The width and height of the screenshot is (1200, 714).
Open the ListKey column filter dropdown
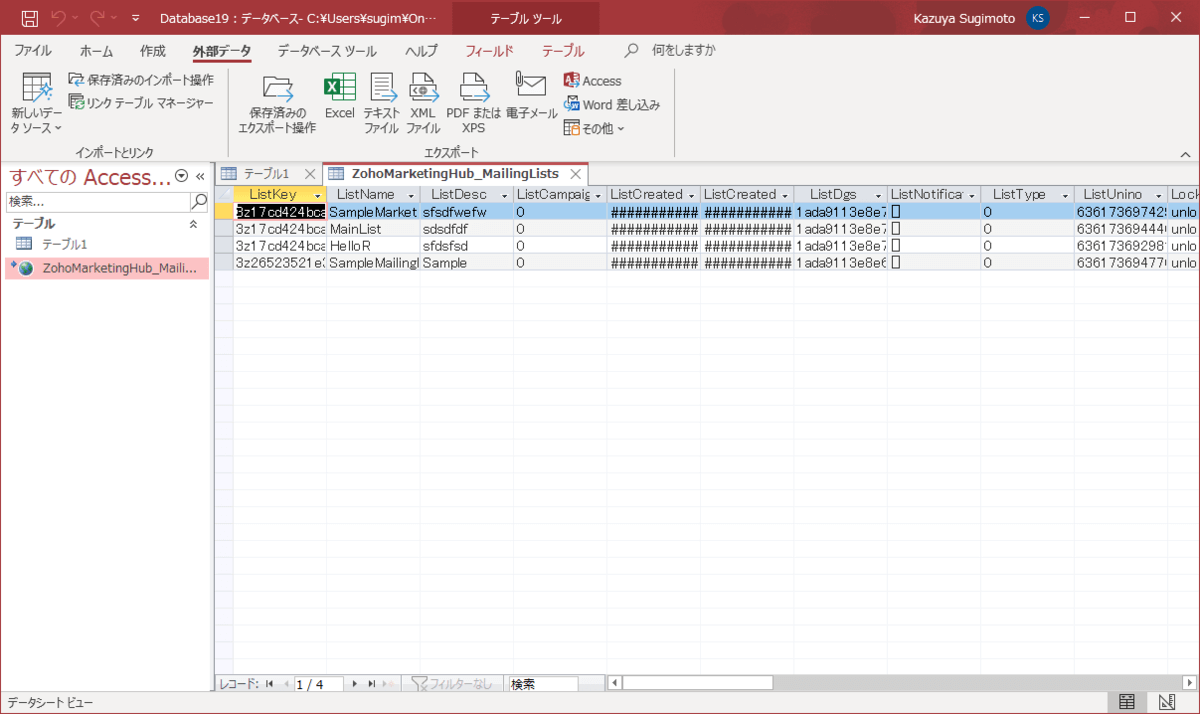(x=318, y=195)
